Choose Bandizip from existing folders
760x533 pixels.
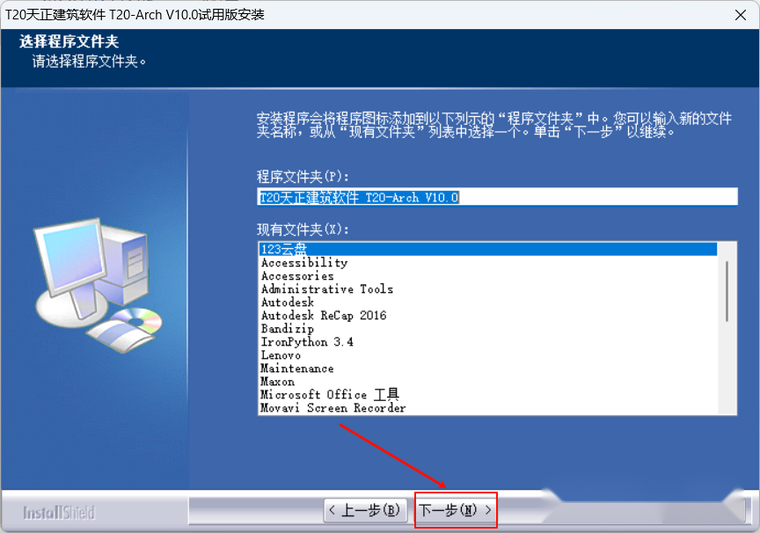click(287, 329)
